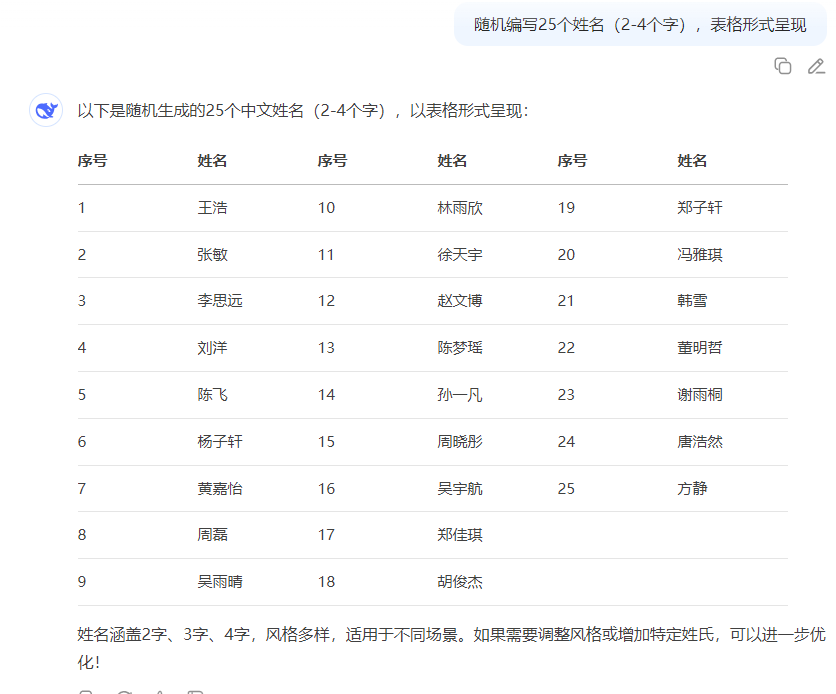The width and height of the screenshot is (836, 694).
Task: Select the name cell 谢雨桐
Action: 700,395
